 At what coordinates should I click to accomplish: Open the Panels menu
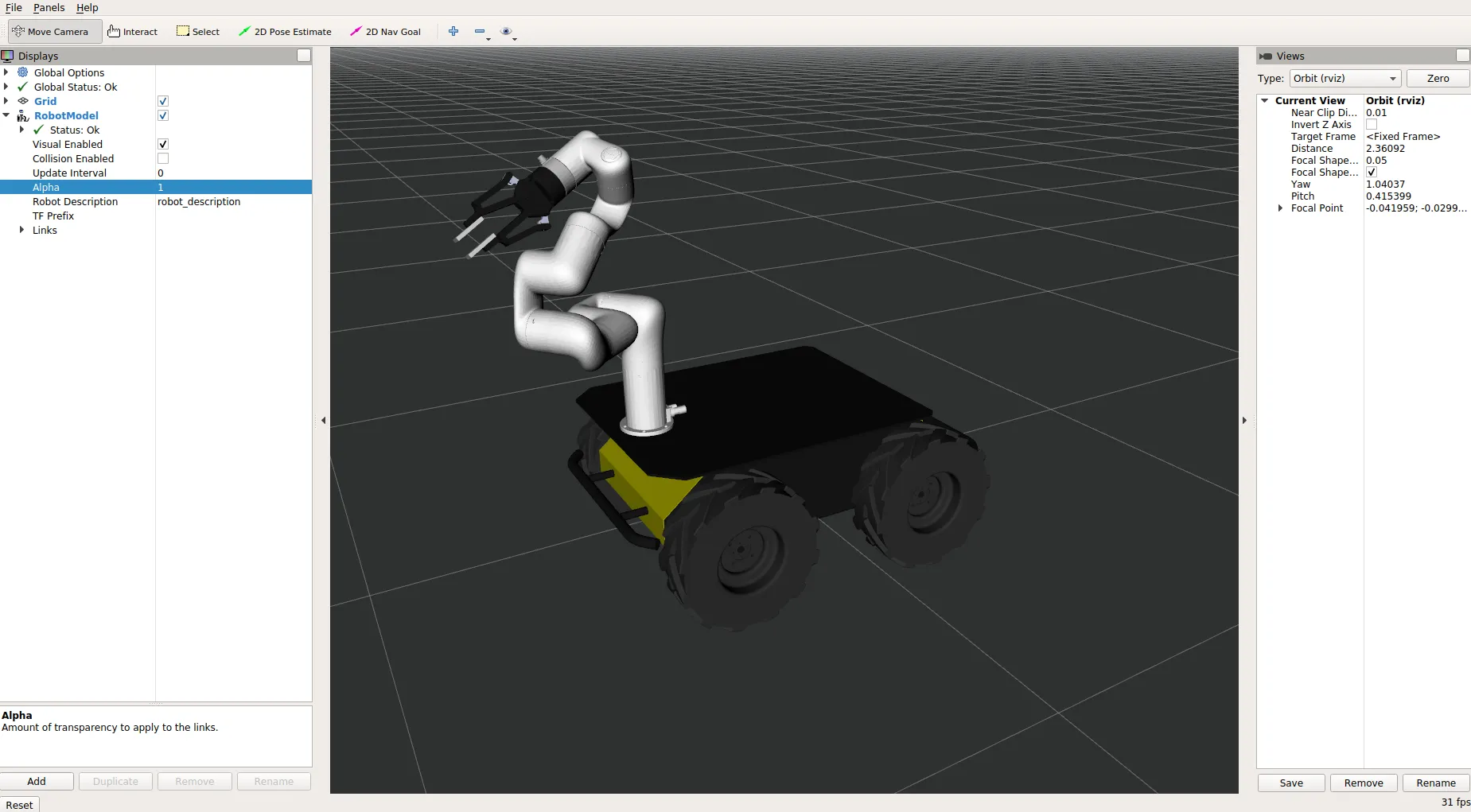(49, 8)
